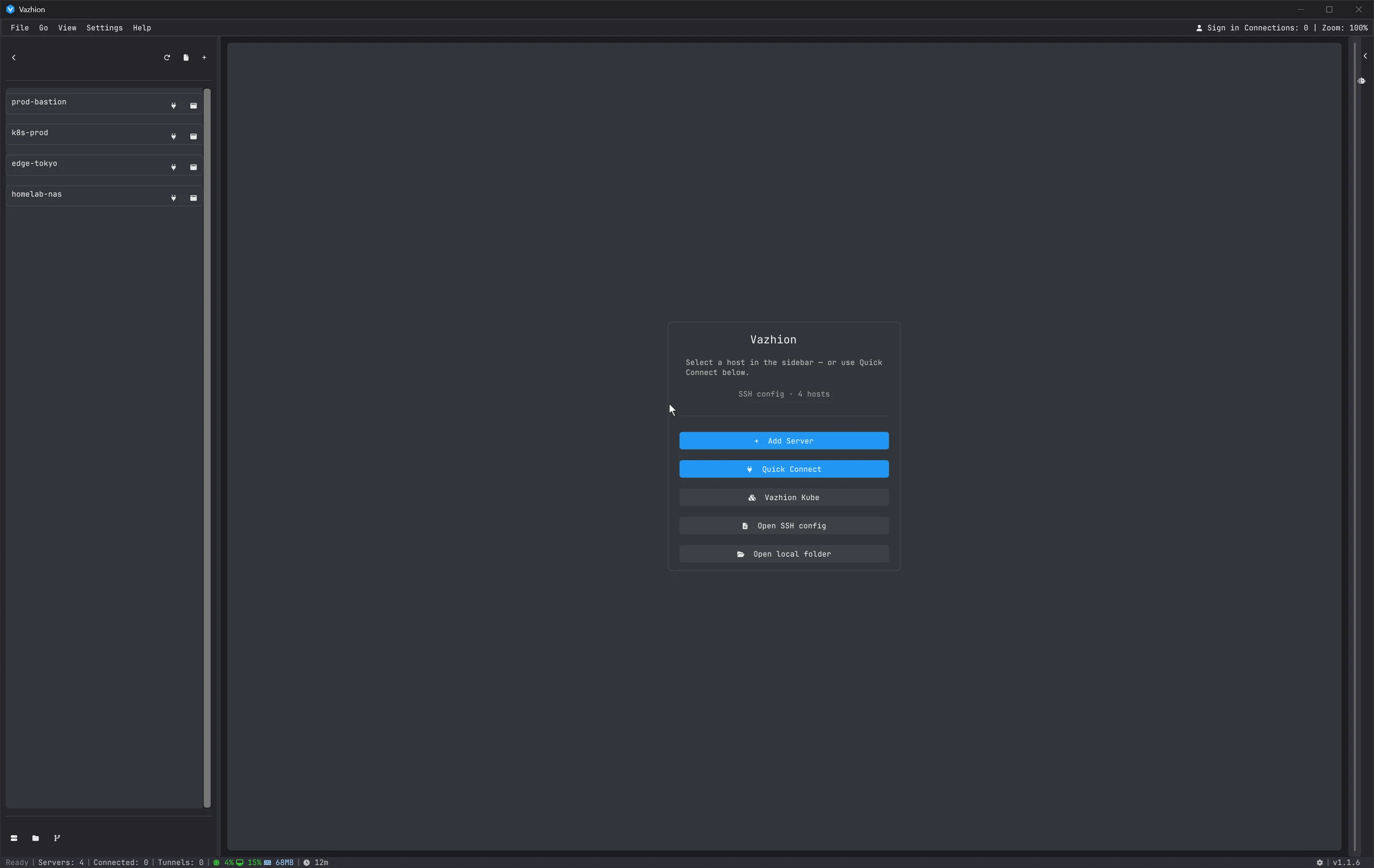The height and width of the screenshot is (868, 1374).
Task: Open the Help menu
Action: pos(142,27)
